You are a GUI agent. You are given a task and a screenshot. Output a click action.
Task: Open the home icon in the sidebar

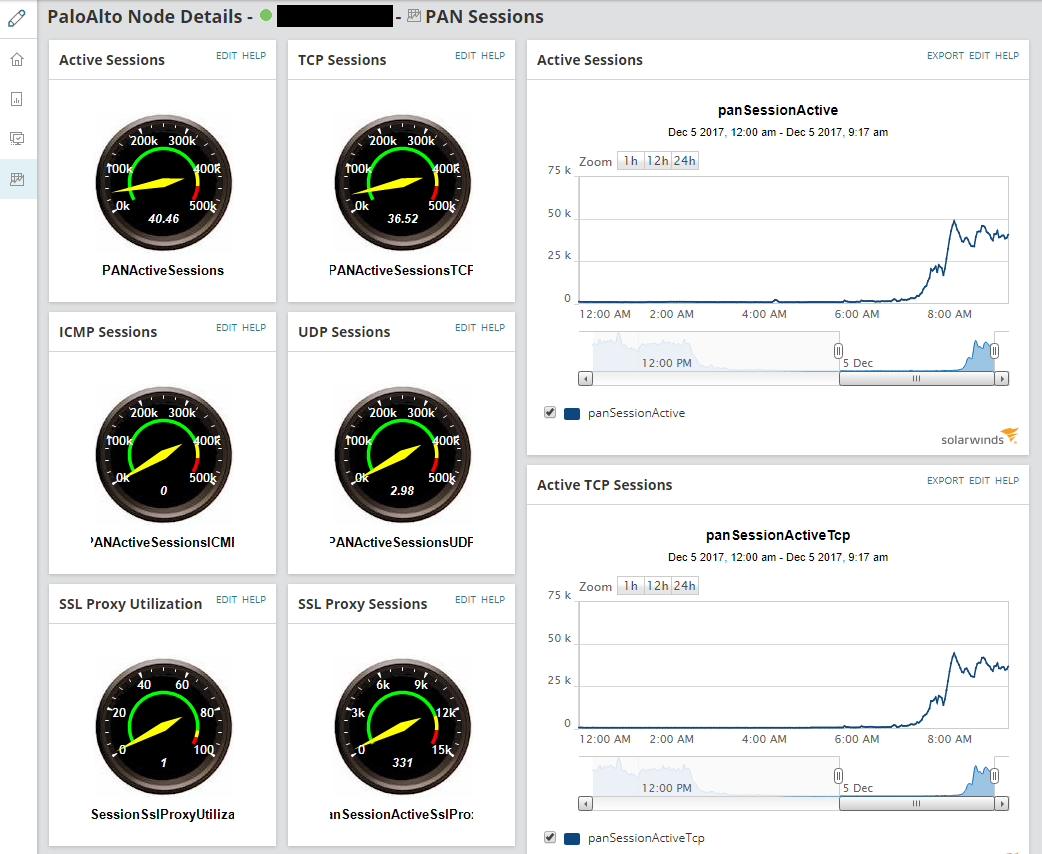tap(17, 60)
